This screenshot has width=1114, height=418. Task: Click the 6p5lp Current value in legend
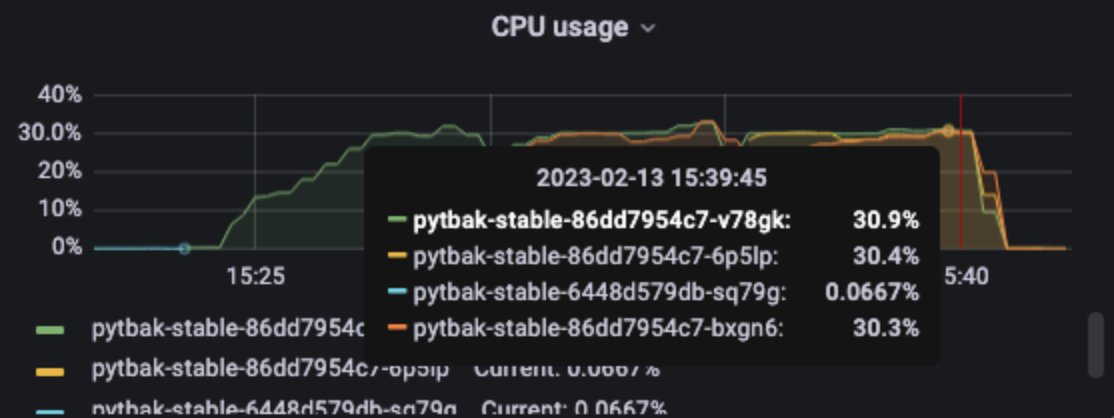point(567,370)
